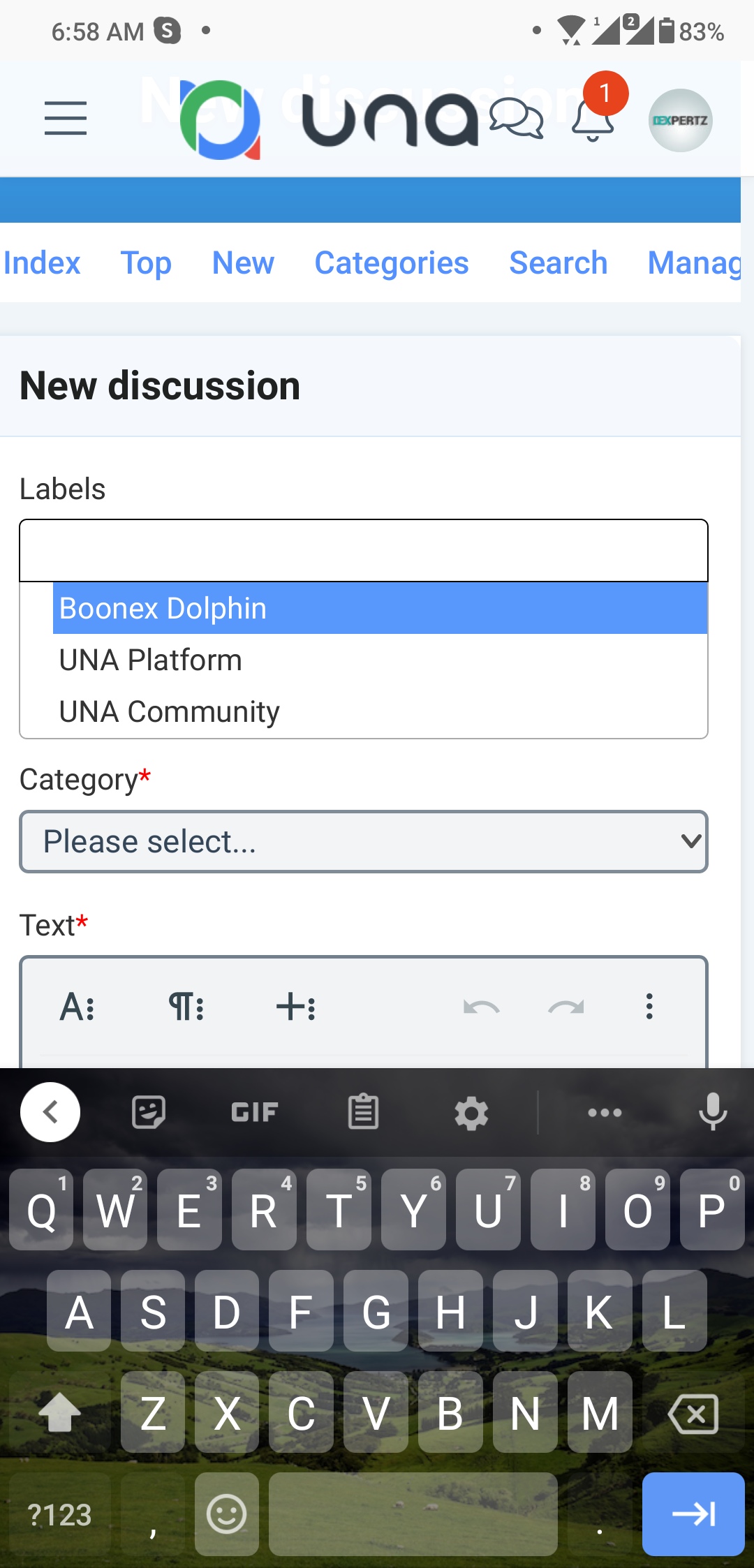This screenshot has width=754, height=1568.
Task: Open the notifications bell
Action: tap(593, 120)
